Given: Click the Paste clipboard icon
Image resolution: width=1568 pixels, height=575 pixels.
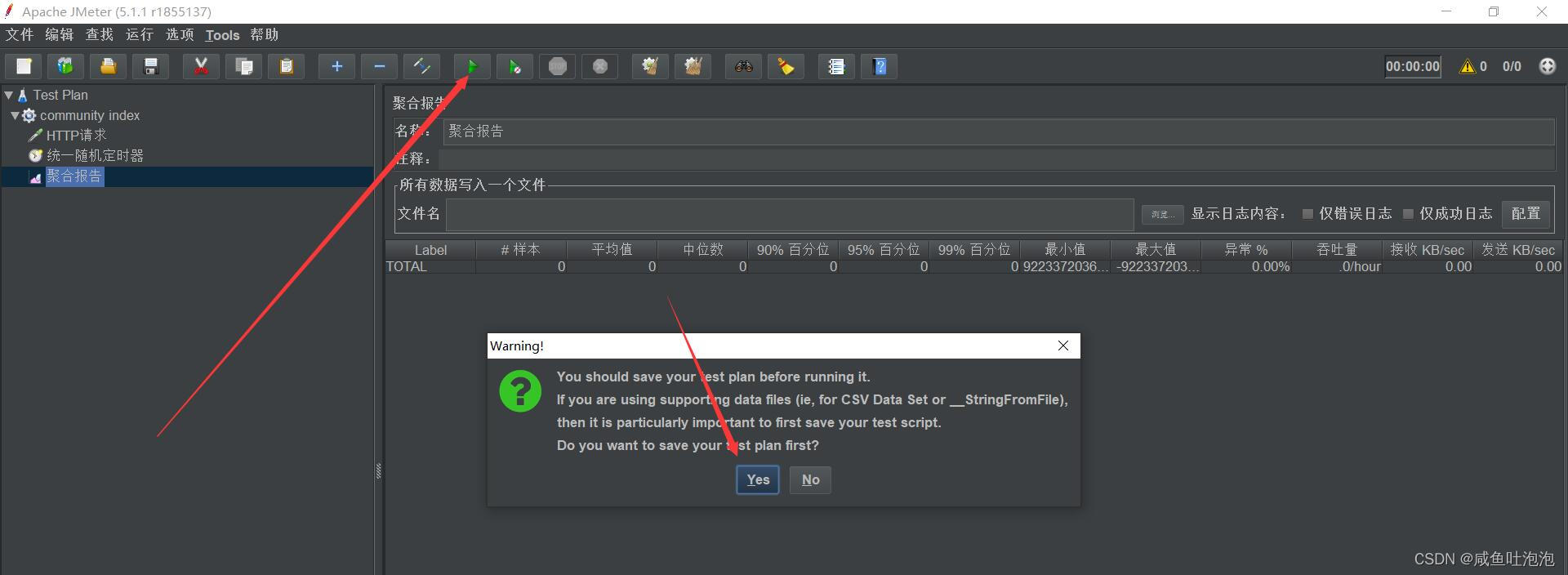Looking at the screenshot, I should tap(286, 66).
